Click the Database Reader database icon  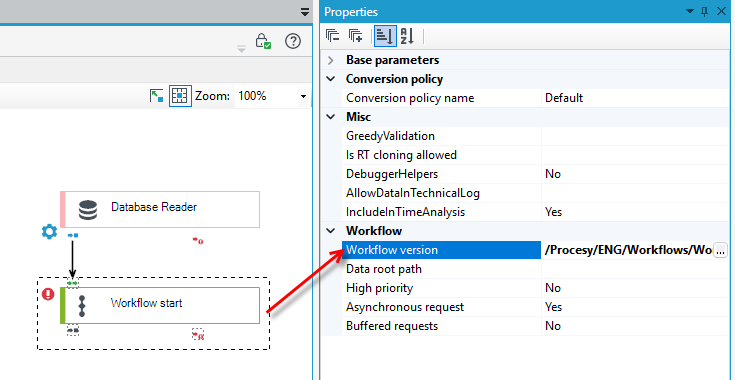click(88, 210)
